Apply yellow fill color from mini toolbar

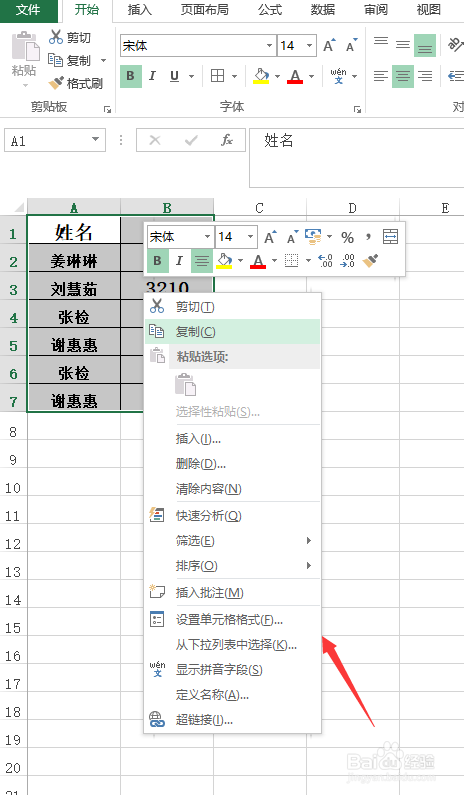point(224,261)
